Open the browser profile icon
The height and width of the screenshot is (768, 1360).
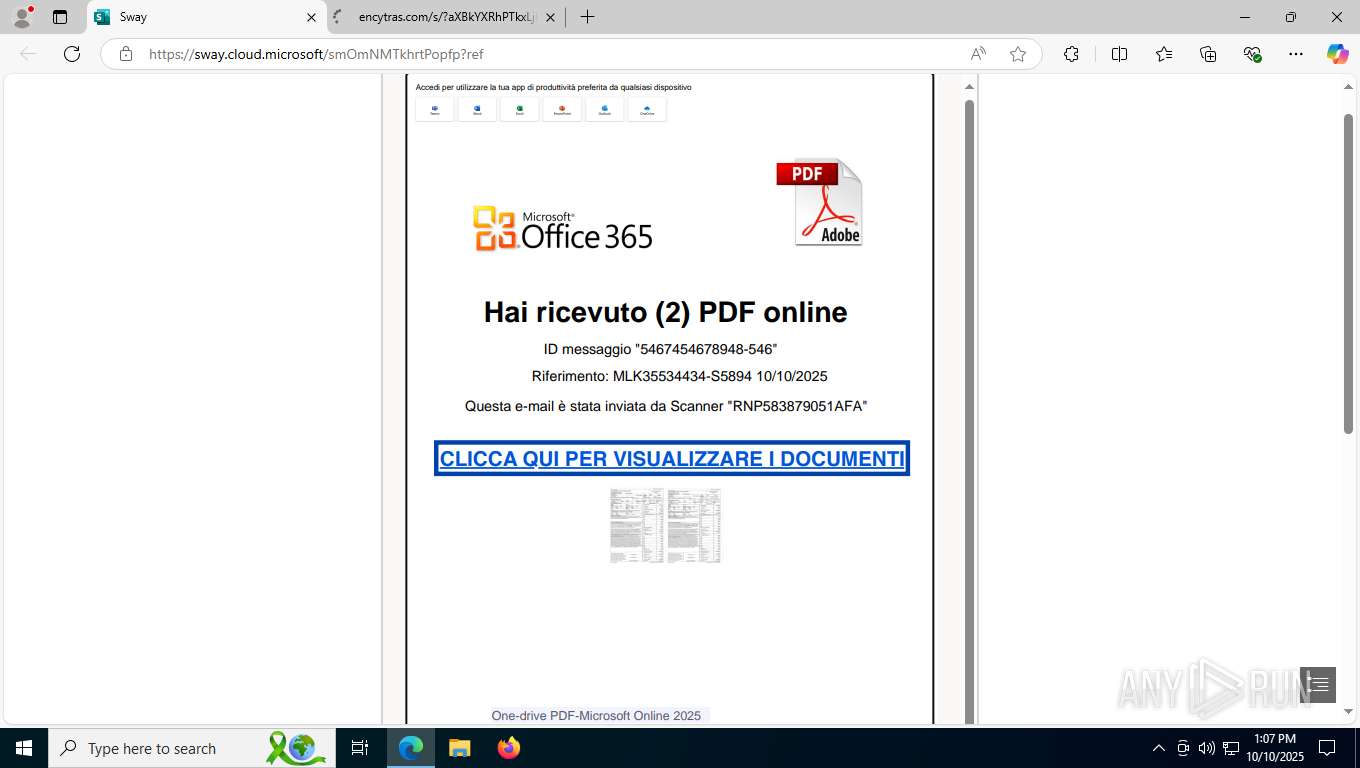21,17
